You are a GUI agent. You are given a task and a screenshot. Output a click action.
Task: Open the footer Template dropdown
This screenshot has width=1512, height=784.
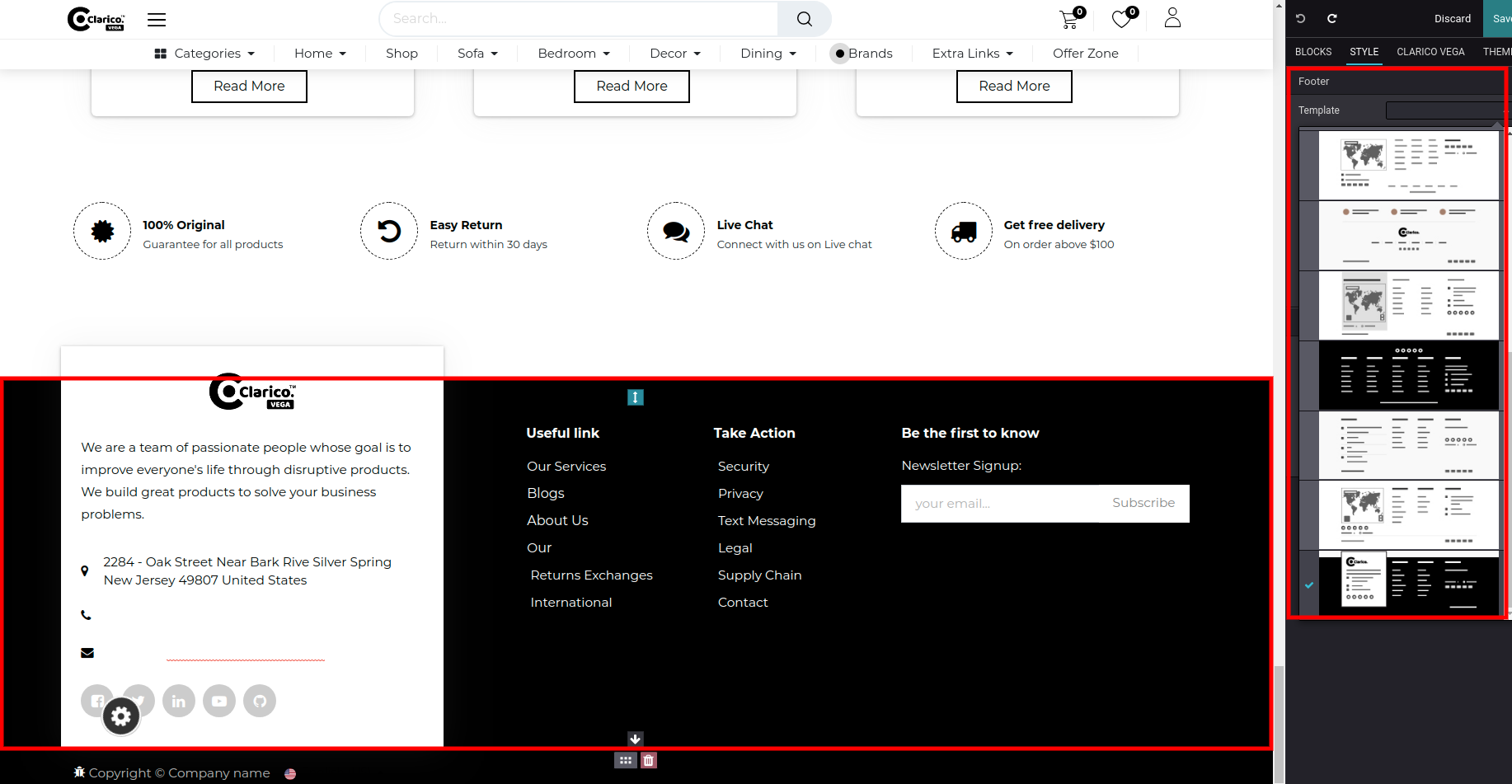[x=1444, y=110]
